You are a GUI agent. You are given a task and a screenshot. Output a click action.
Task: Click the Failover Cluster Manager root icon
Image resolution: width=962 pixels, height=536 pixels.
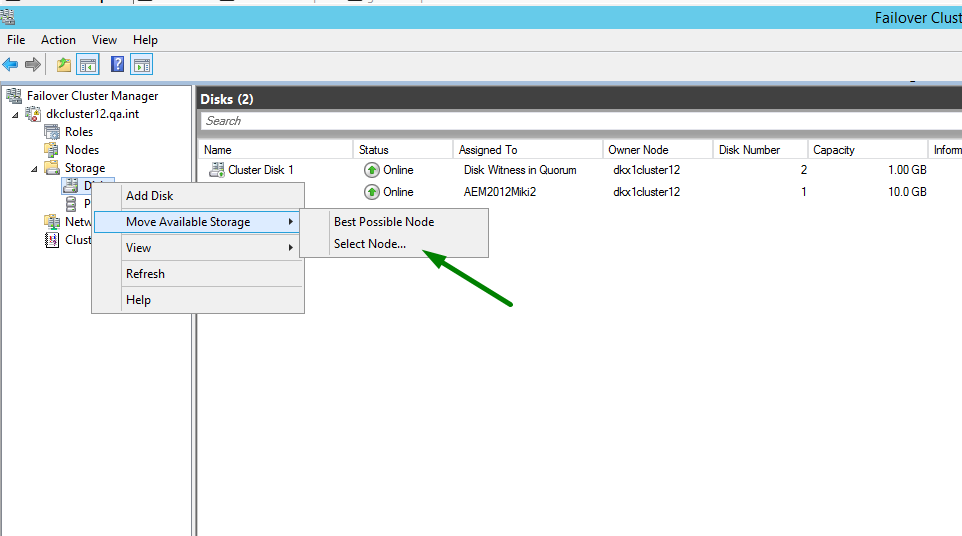click(x=13, y=96)
